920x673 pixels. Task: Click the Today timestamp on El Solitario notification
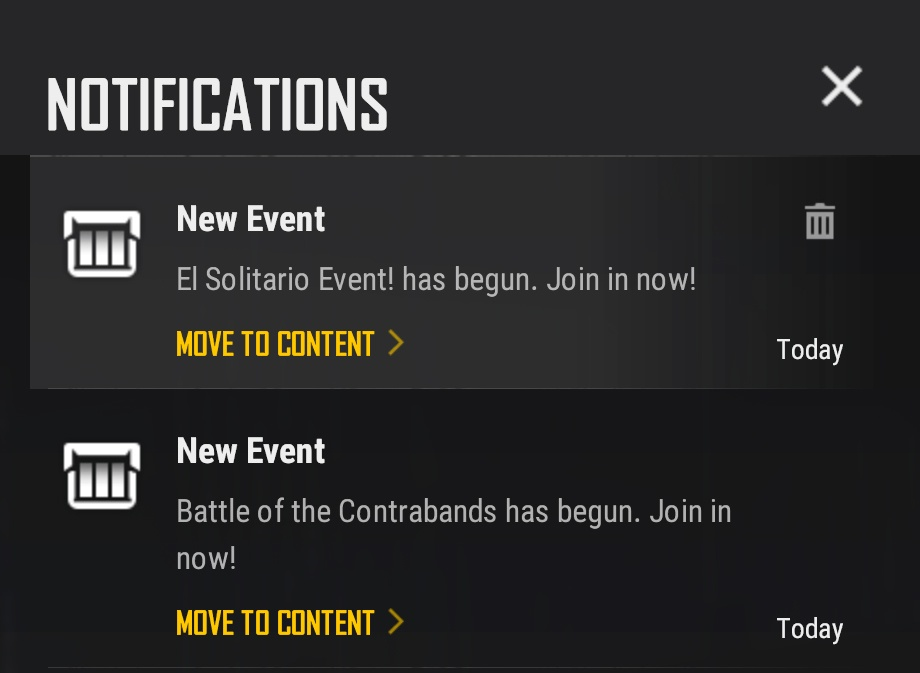[809, 350]
